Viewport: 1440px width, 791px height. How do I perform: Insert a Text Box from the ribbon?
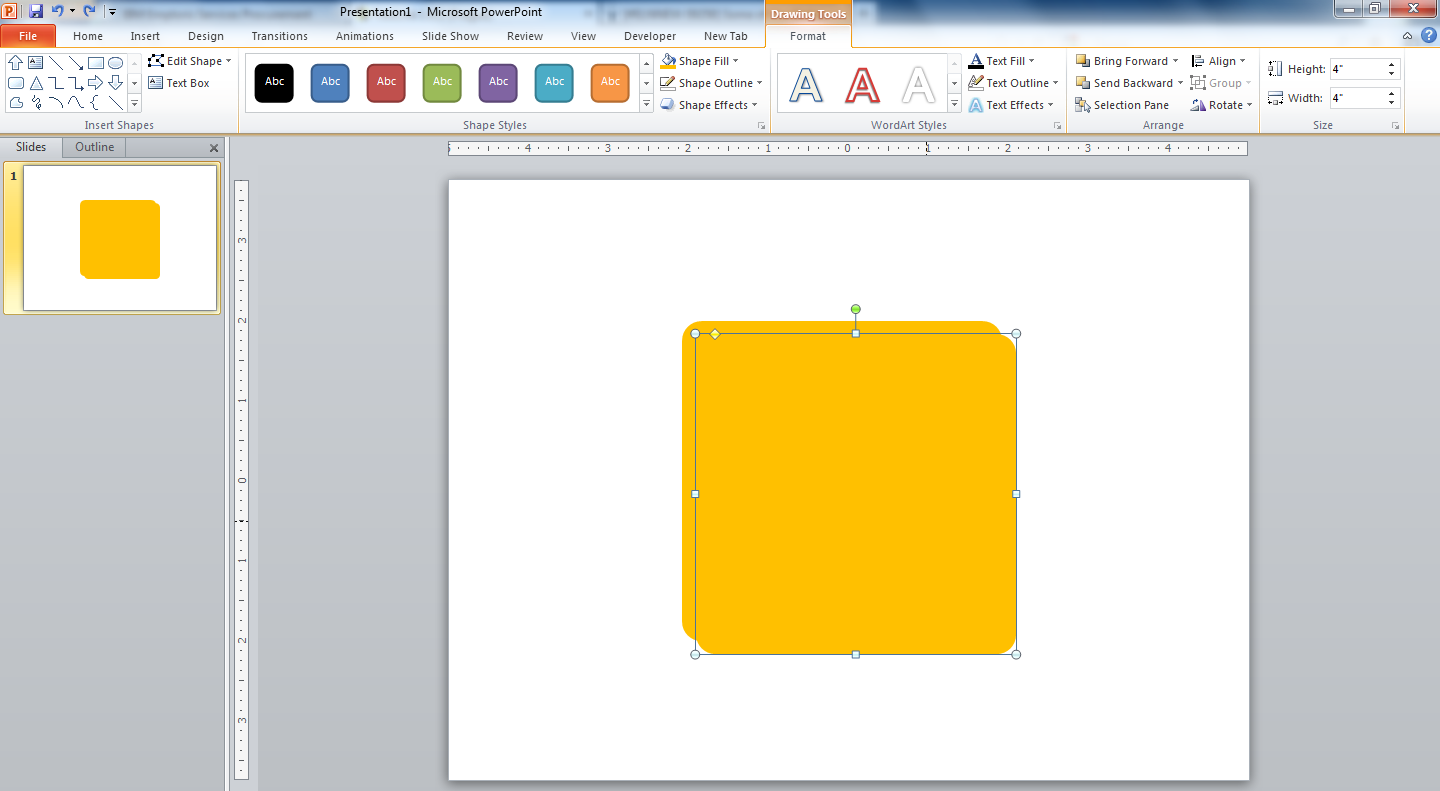point(179,83)
